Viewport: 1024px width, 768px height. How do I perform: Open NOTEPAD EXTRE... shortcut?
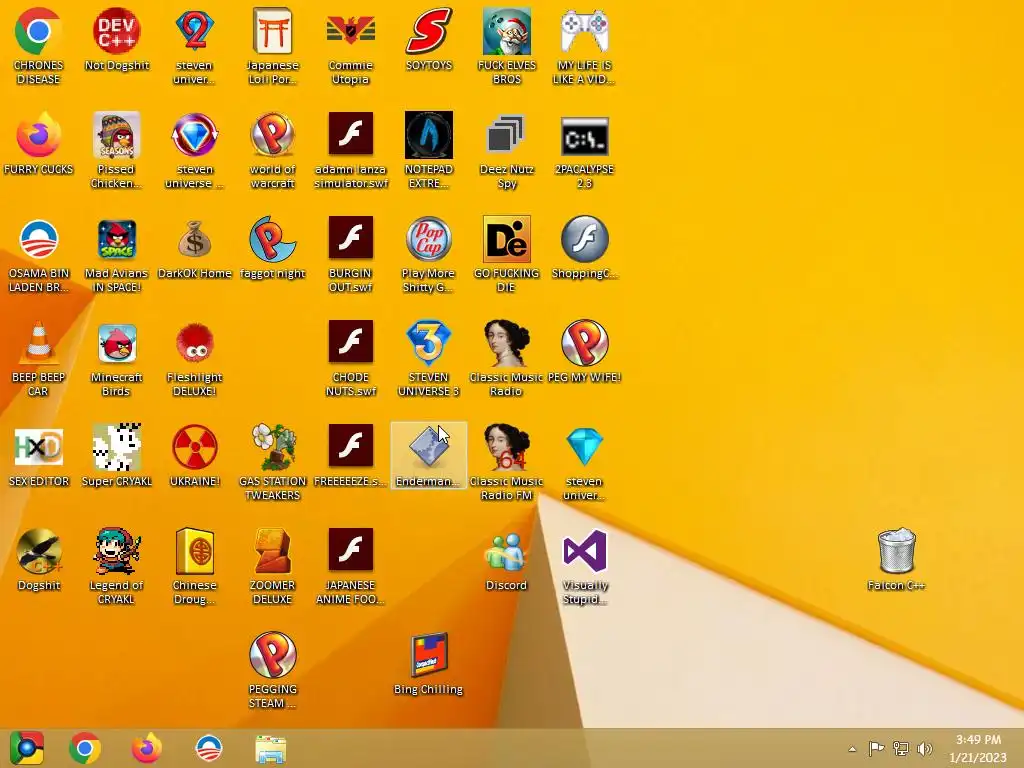[x=428, y=136]
